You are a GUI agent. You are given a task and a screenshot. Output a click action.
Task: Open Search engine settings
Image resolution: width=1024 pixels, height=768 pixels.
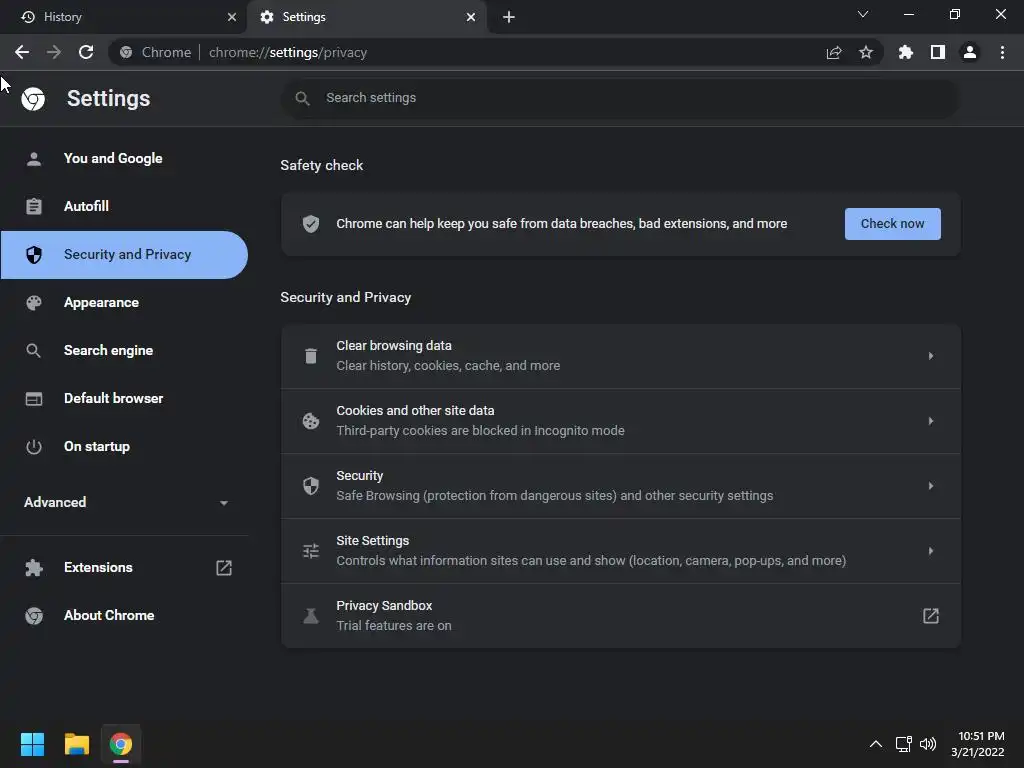click(x=124, y=351)
